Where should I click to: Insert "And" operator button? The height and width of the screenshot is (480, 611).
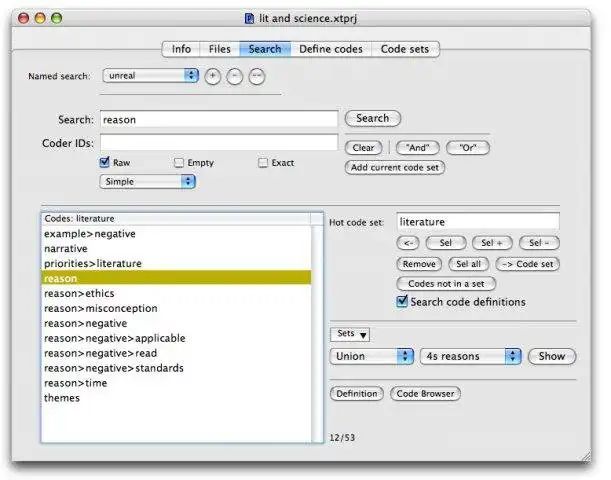pos(417,148)
